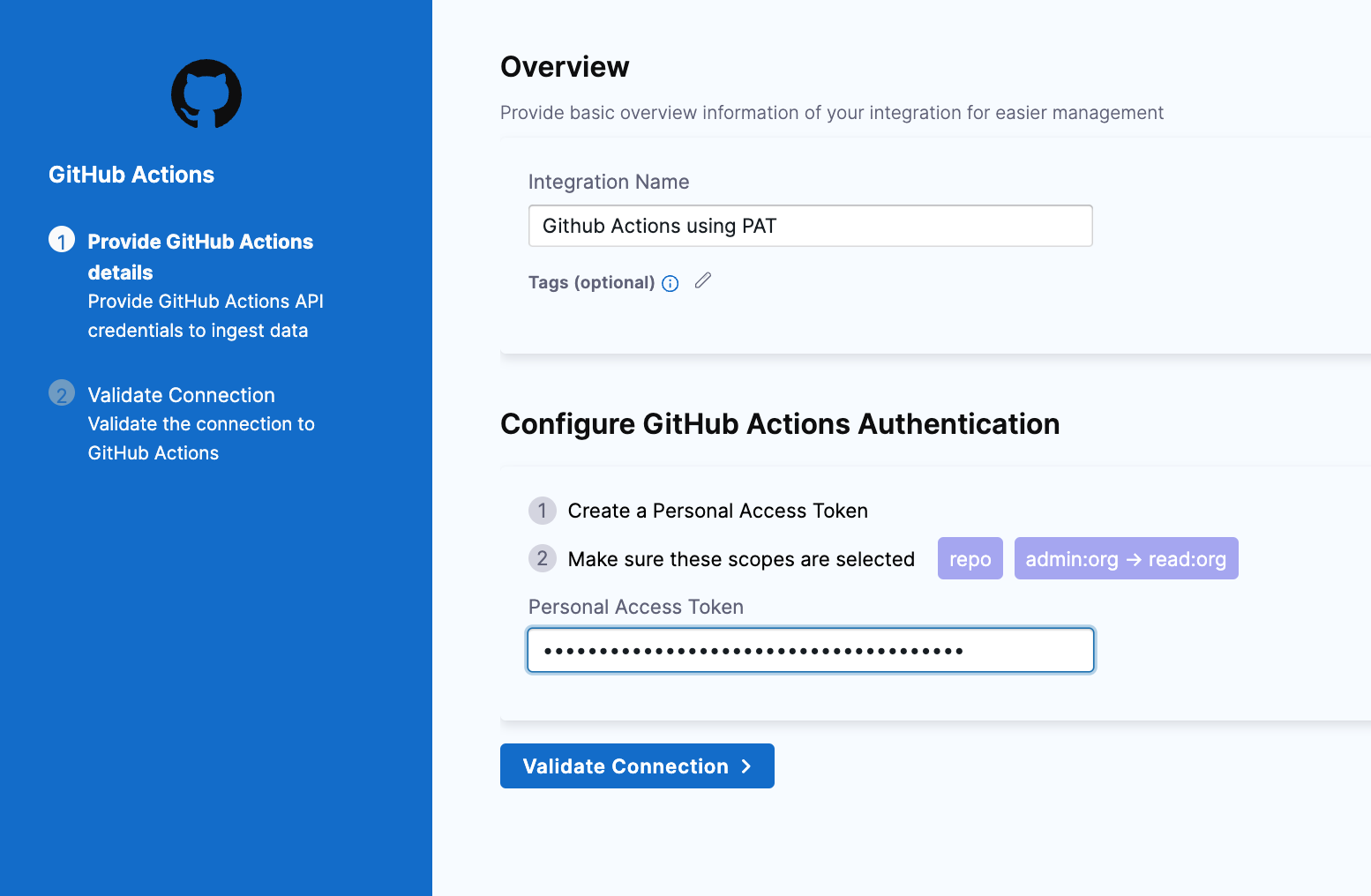Screen dimensions: 1371x896
Task: Click the pencil icon to edit tags
Action: click(703, 280)
